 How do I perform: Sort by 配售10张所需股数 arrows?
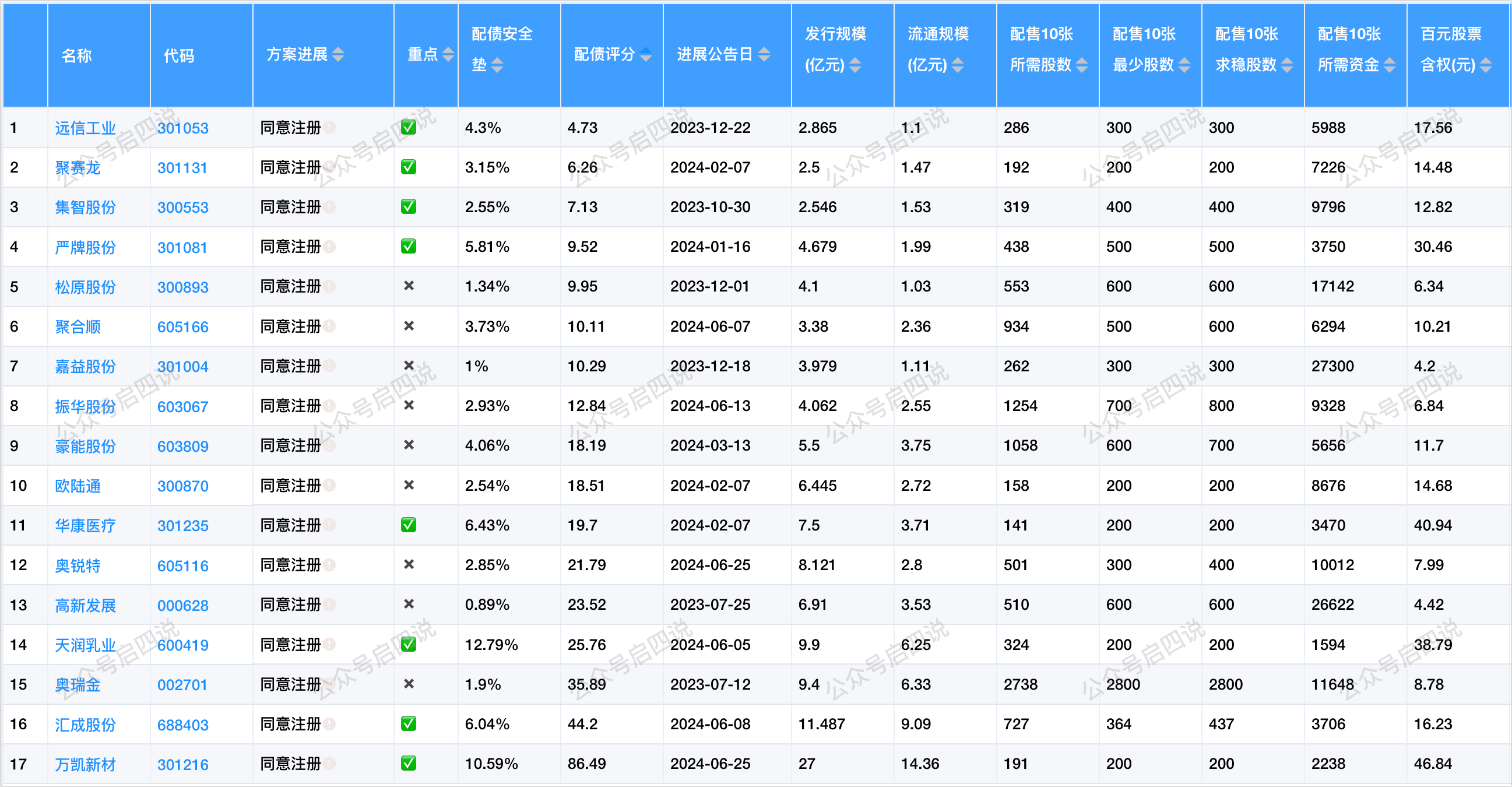click(1082, 65)
